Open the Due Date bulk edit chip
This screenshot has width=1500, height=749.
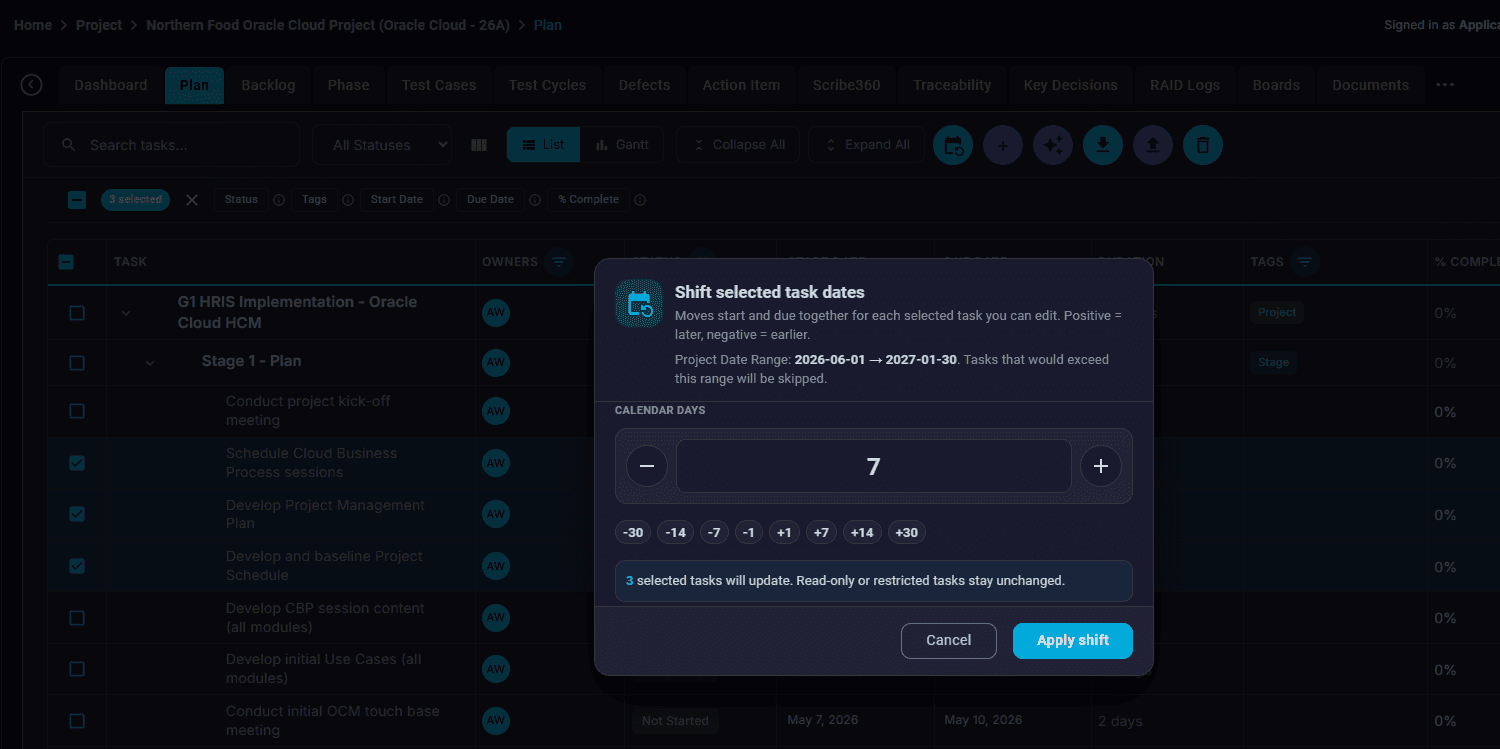point(490,200)
